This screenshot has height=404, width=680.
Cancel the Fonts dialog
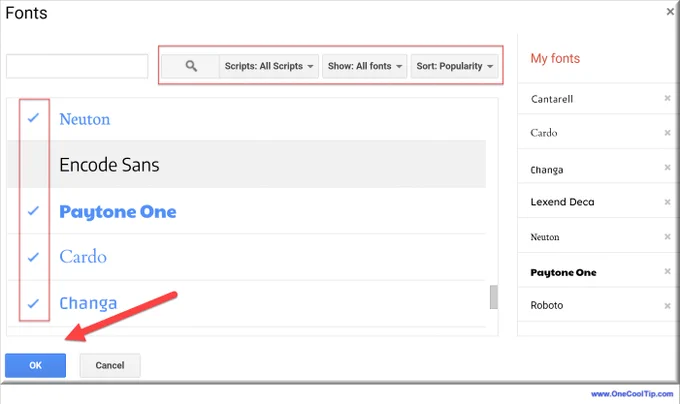coord(110,365)
